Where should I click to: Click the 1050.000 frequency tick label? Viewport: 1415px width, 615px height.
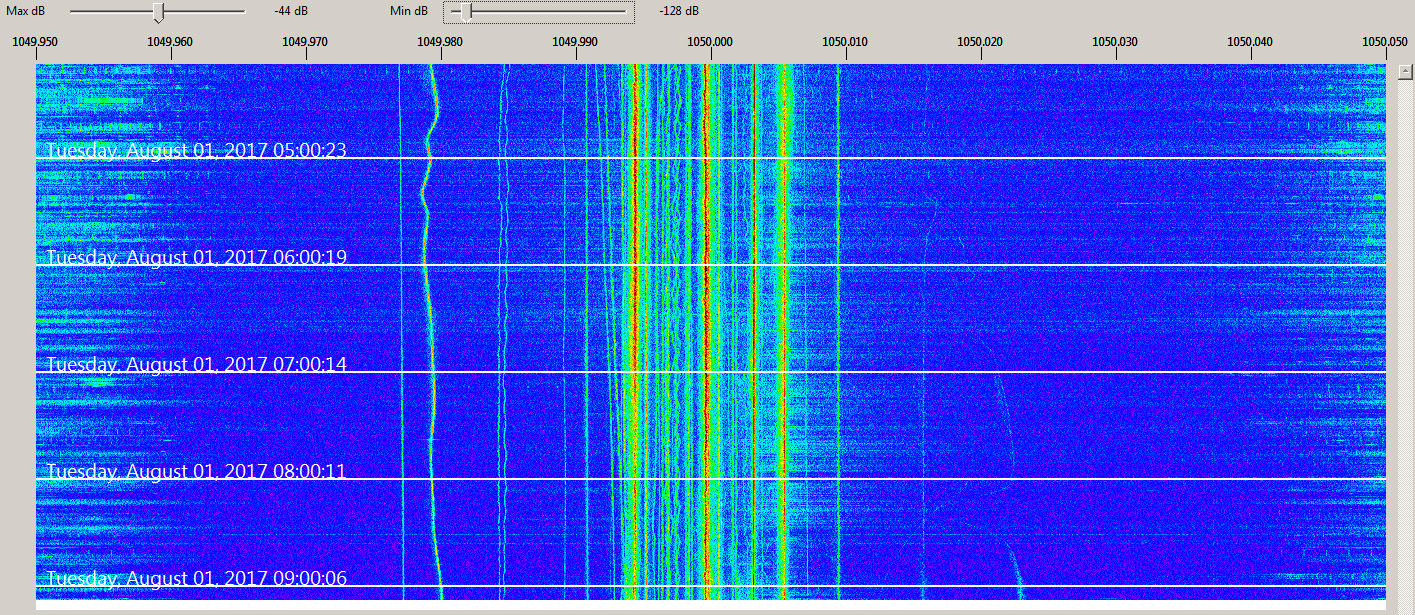tap(710, 42)
